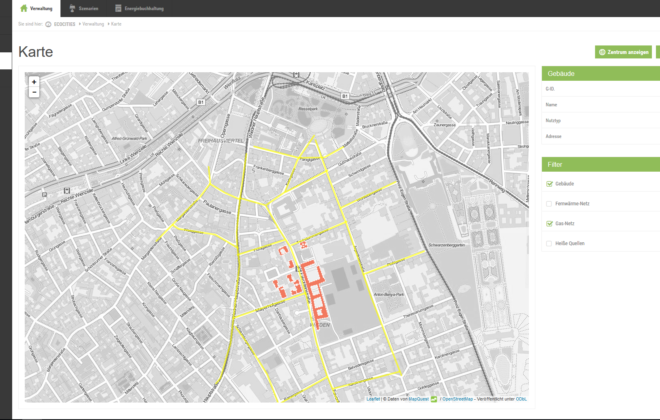Click the Adresse row in Gebäude panel

(x=601, y=136)
